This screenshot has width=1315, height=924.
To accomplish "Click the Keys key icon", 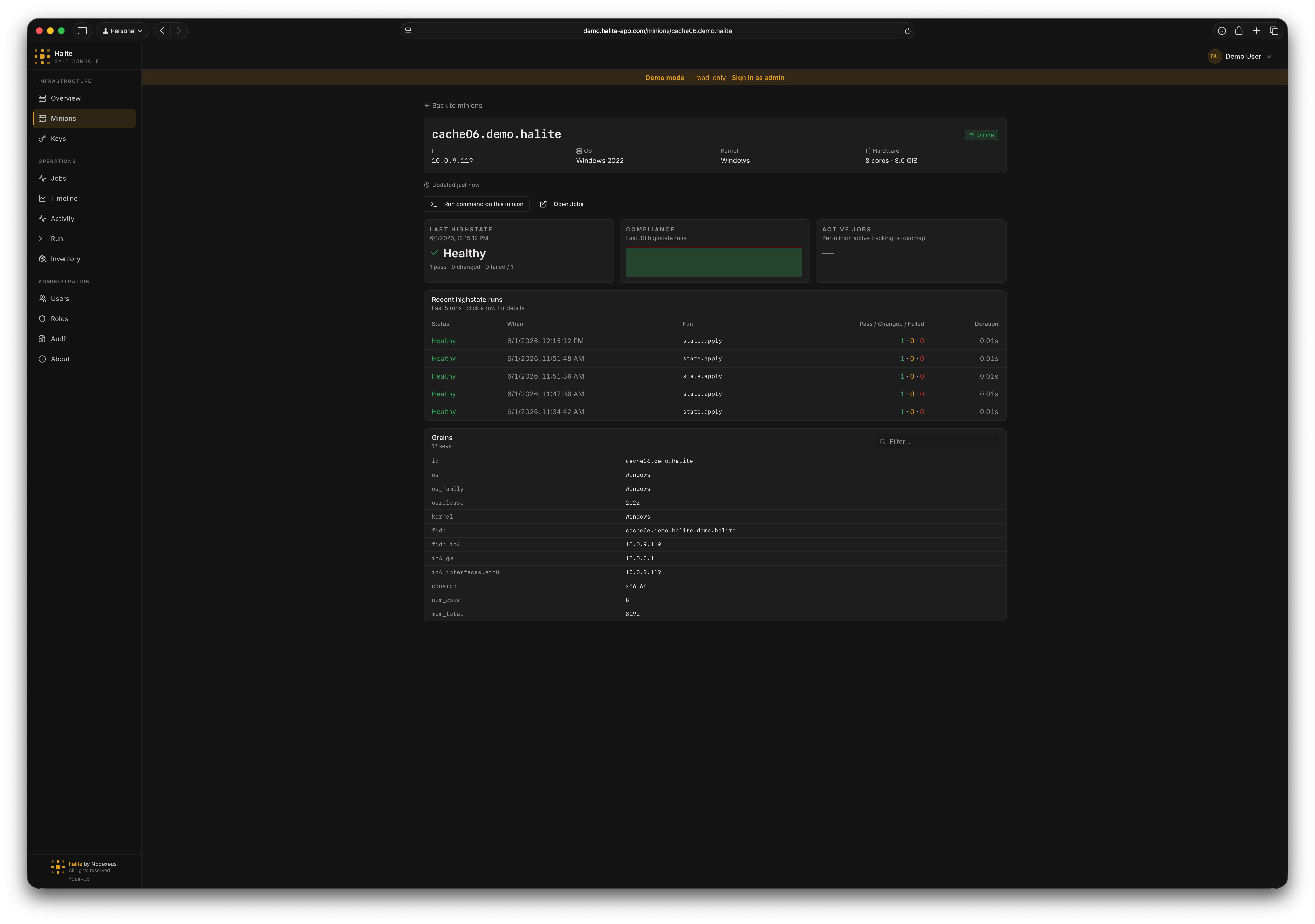I will pyautogui.click(x=42, y=139).
